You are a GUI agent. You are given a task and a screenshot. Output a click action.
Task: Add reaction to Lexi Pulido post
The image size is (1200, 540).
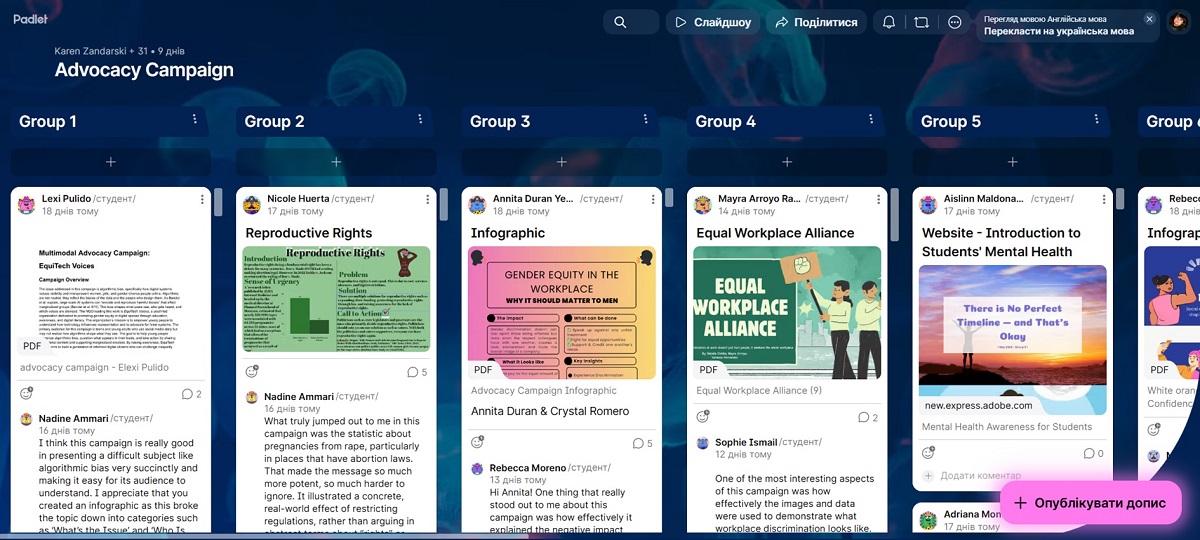pyautogui.click(x=27, y=393)
